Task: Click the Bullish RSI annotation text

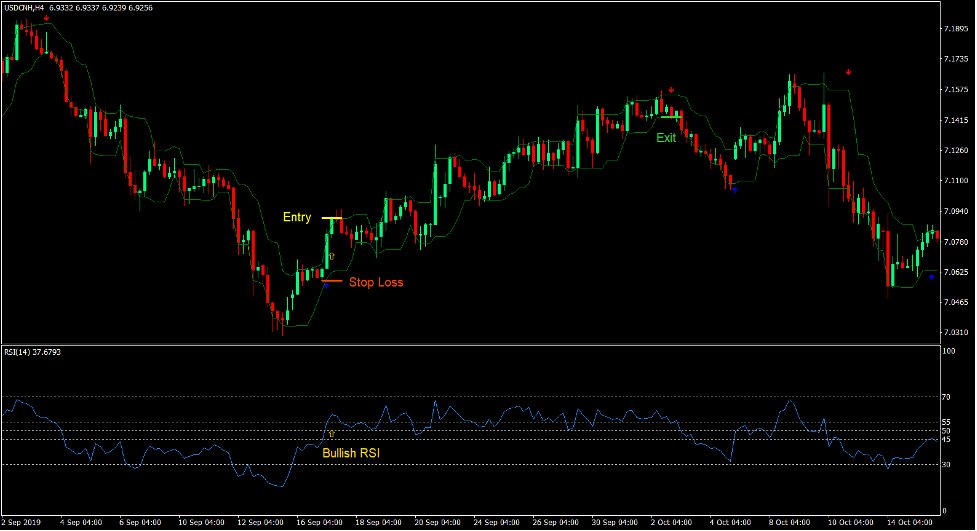Action: (x=351, y=453)
